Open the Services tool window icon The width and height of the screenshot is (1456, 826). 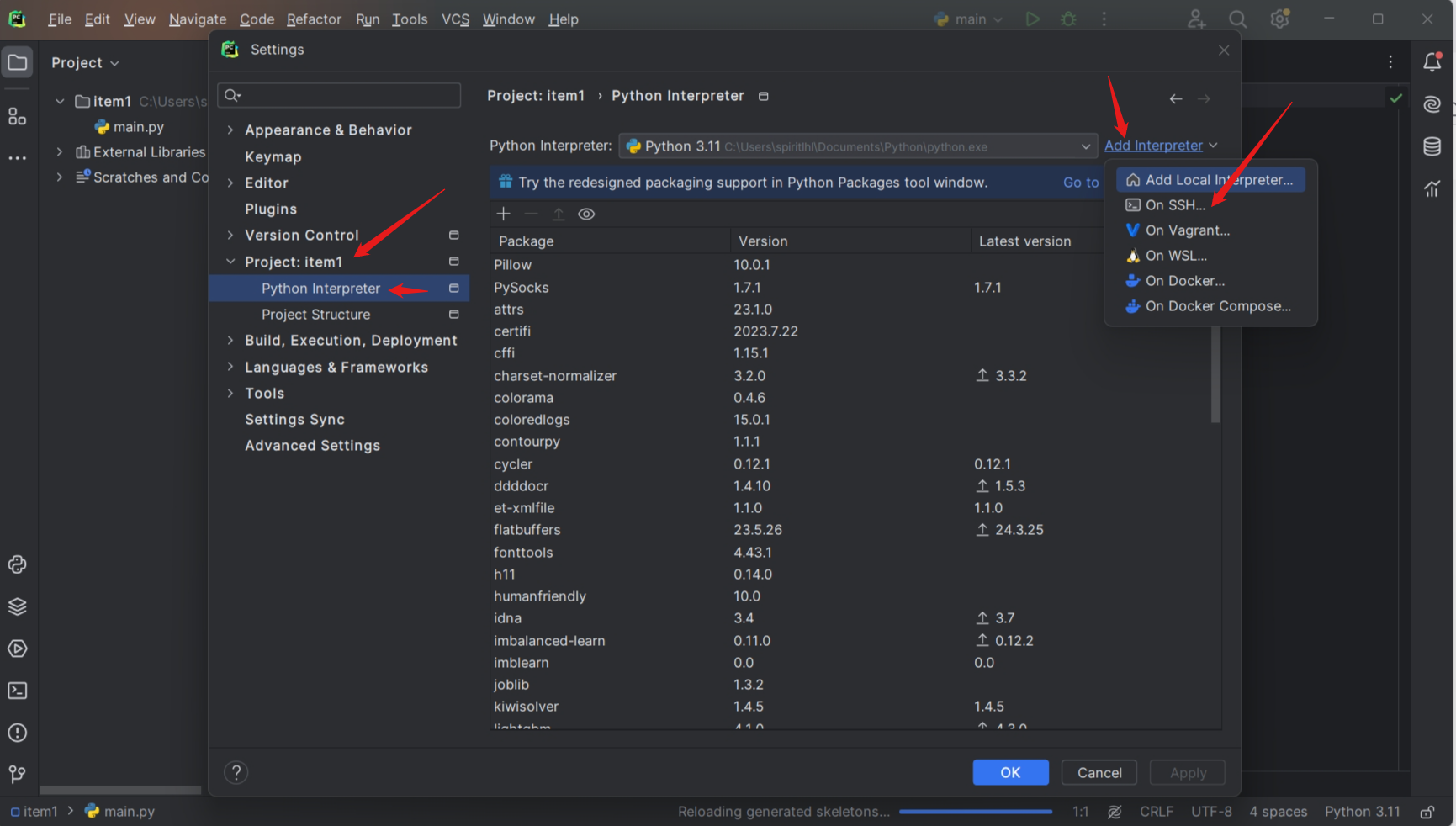coord(17,649)
